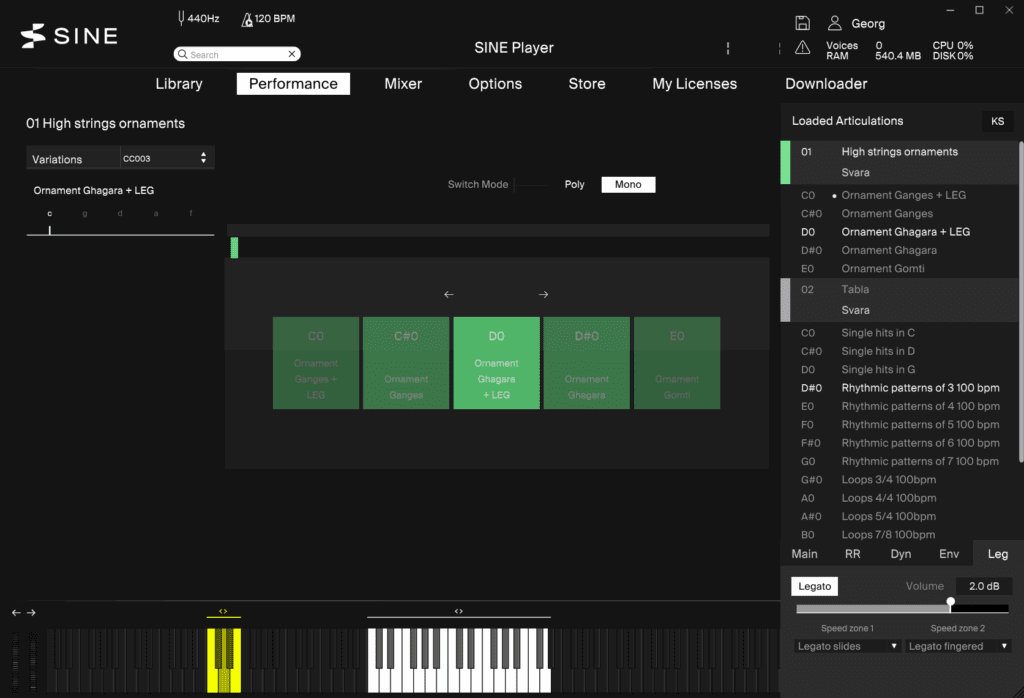The height and width of the screenshot is (698, 1024).
Task: Select 'Loops 5/4 100bpm' articulation
Action: click(901, 516)
